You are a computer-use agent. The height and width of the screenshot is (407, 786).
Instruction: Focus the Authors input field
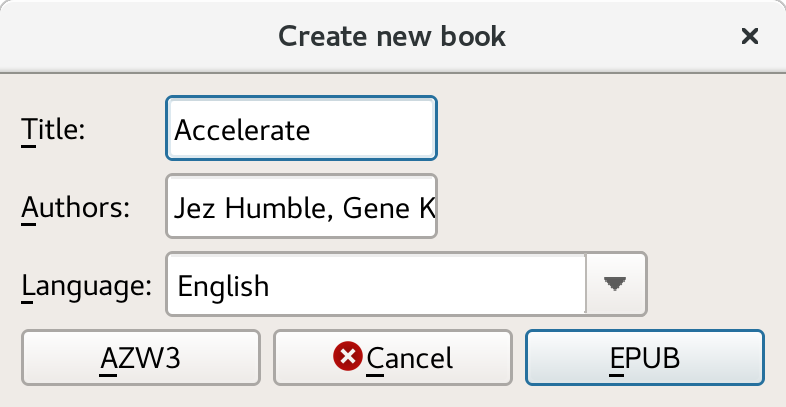pos(301,208)
